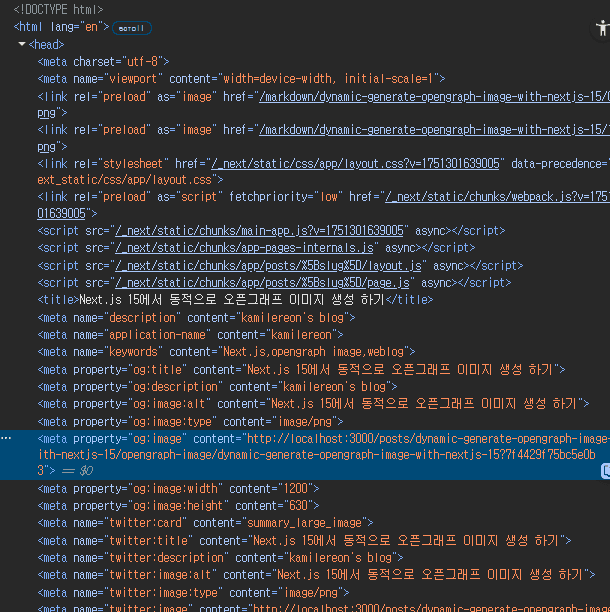Select the html lang="en" element

62,27
